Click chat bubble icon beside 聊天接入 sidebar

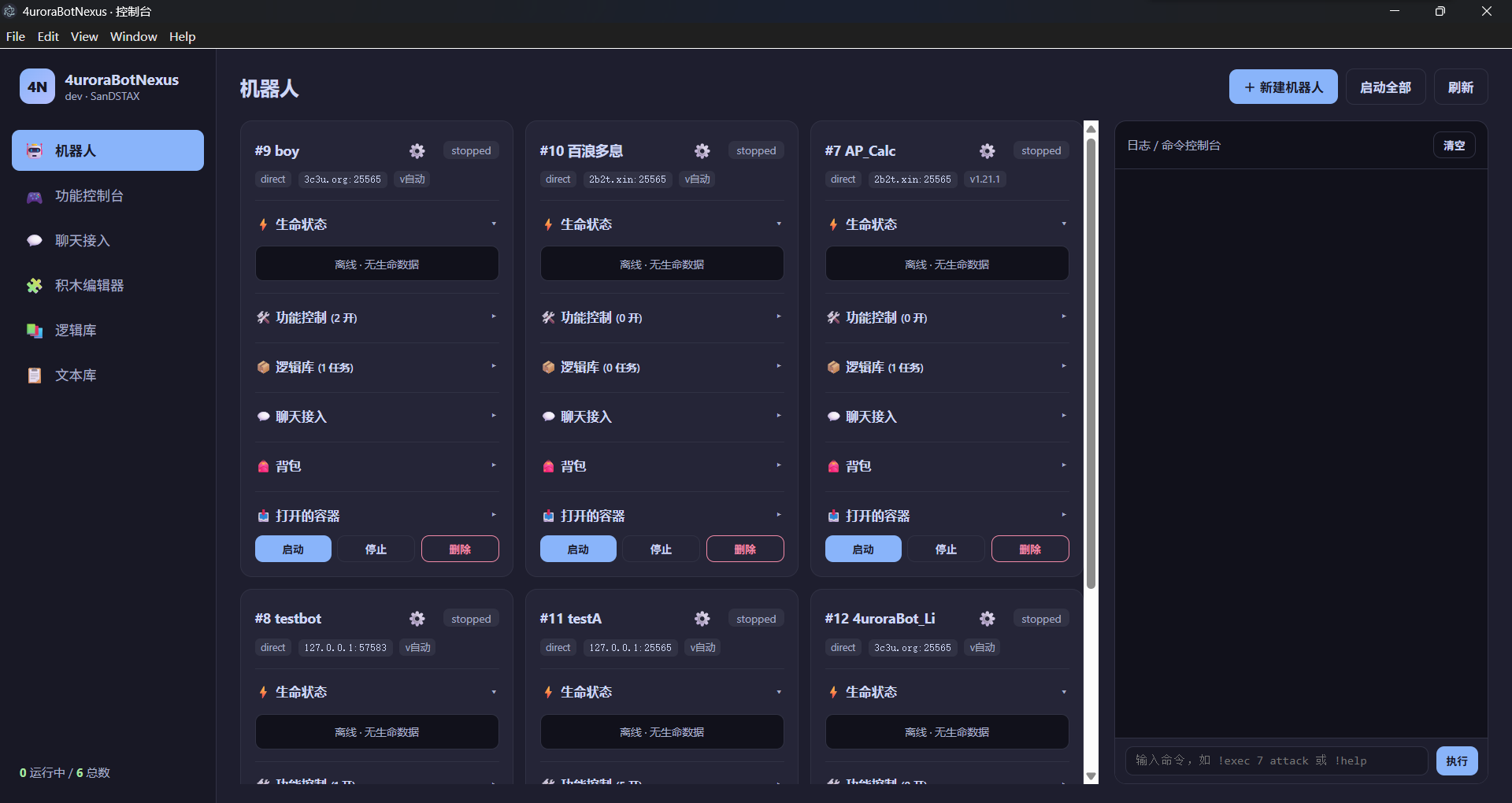(x=35, y=240)
